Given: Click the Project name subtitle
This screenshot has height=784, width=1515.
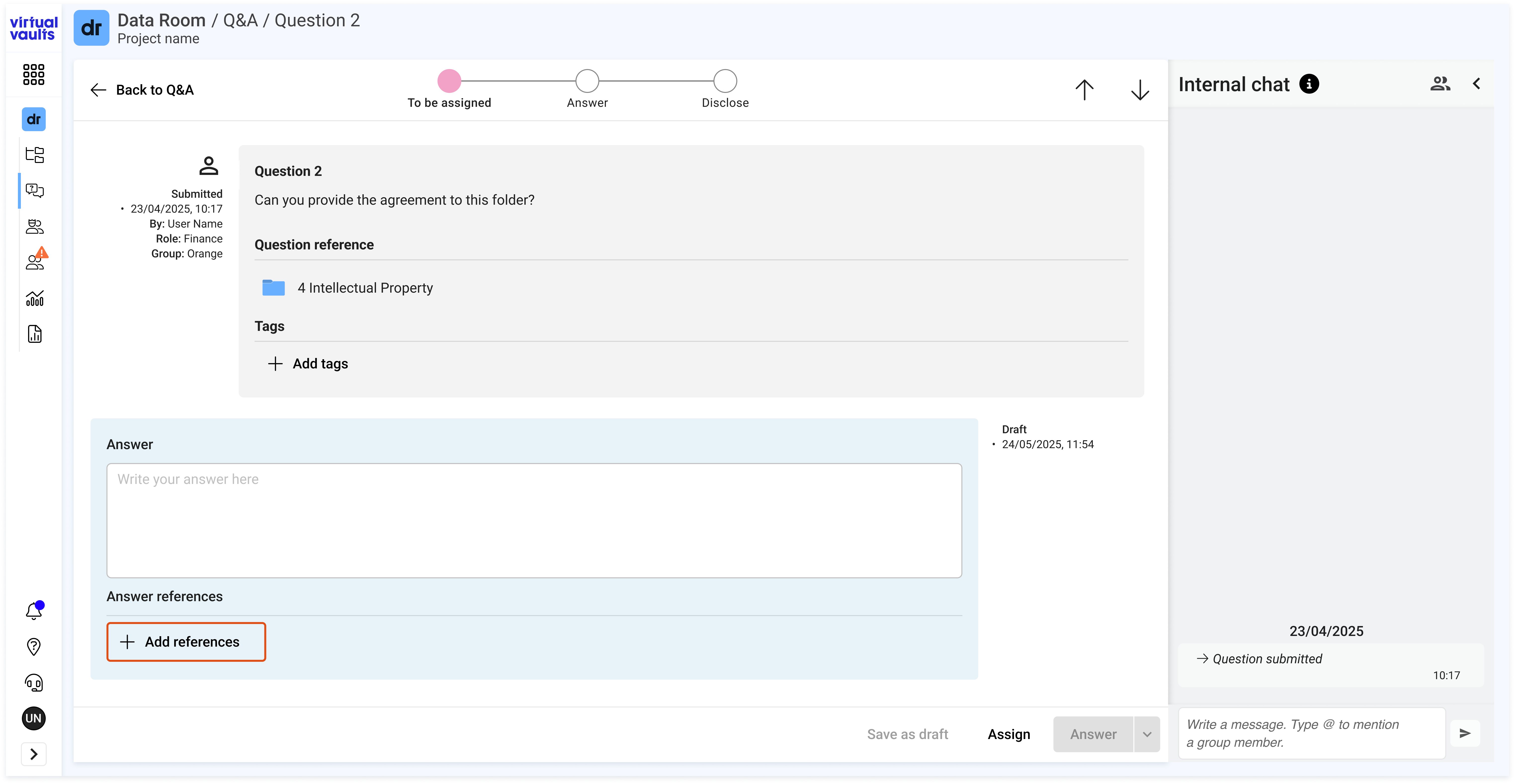Looking at the screenshot, I should tap(158, 39).
